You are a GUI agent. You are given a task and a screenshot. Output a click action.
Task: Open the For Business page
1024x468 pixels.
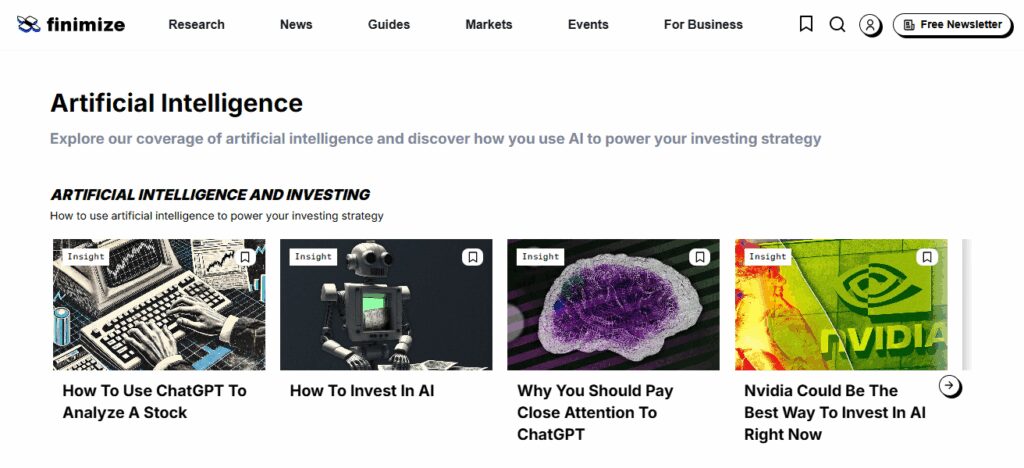click(x=703, y=25)
